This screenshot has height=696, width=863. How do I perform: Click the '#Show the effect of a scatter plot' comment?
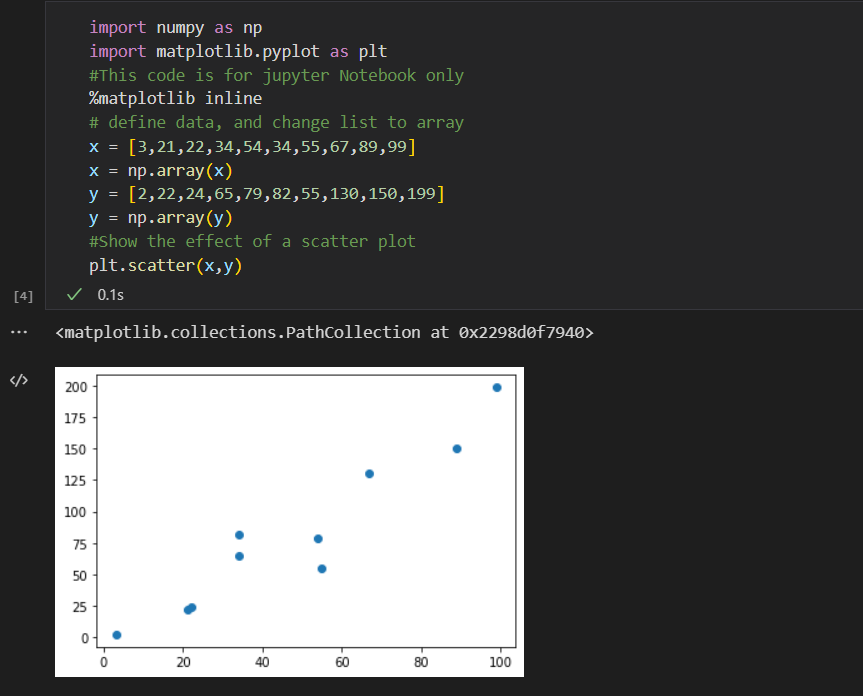pyautogui.click(x=252, y=242)
